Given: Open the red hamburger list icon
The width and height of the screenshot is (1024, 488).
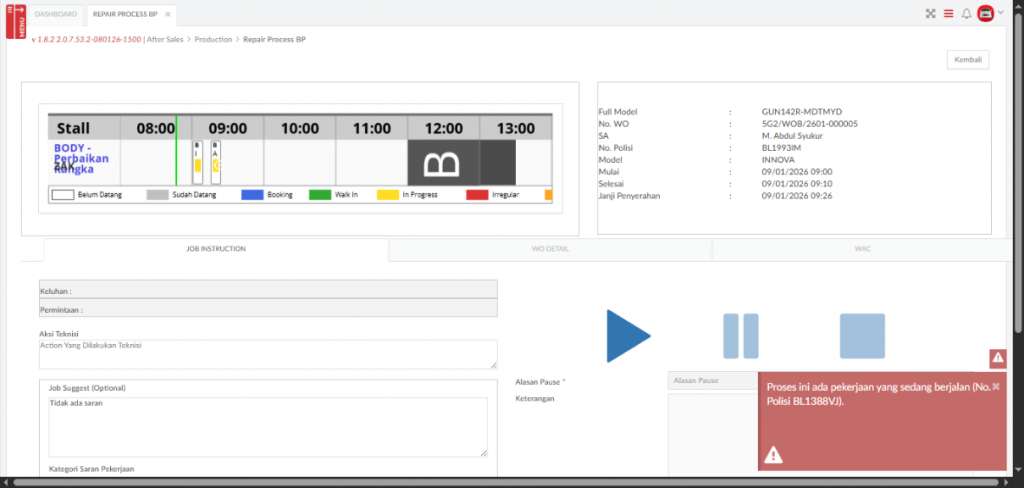Looking at the screenshot, I should [948, 14].
